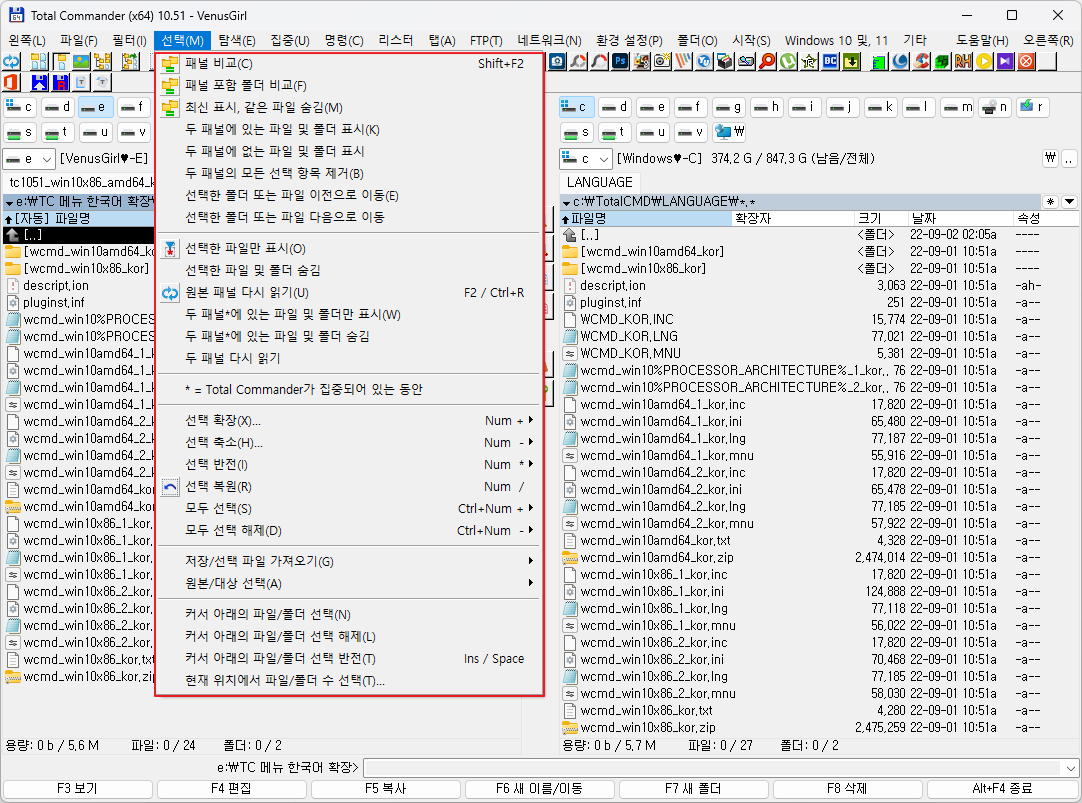Click Alt+F4 종료 button

(1002, 789)
